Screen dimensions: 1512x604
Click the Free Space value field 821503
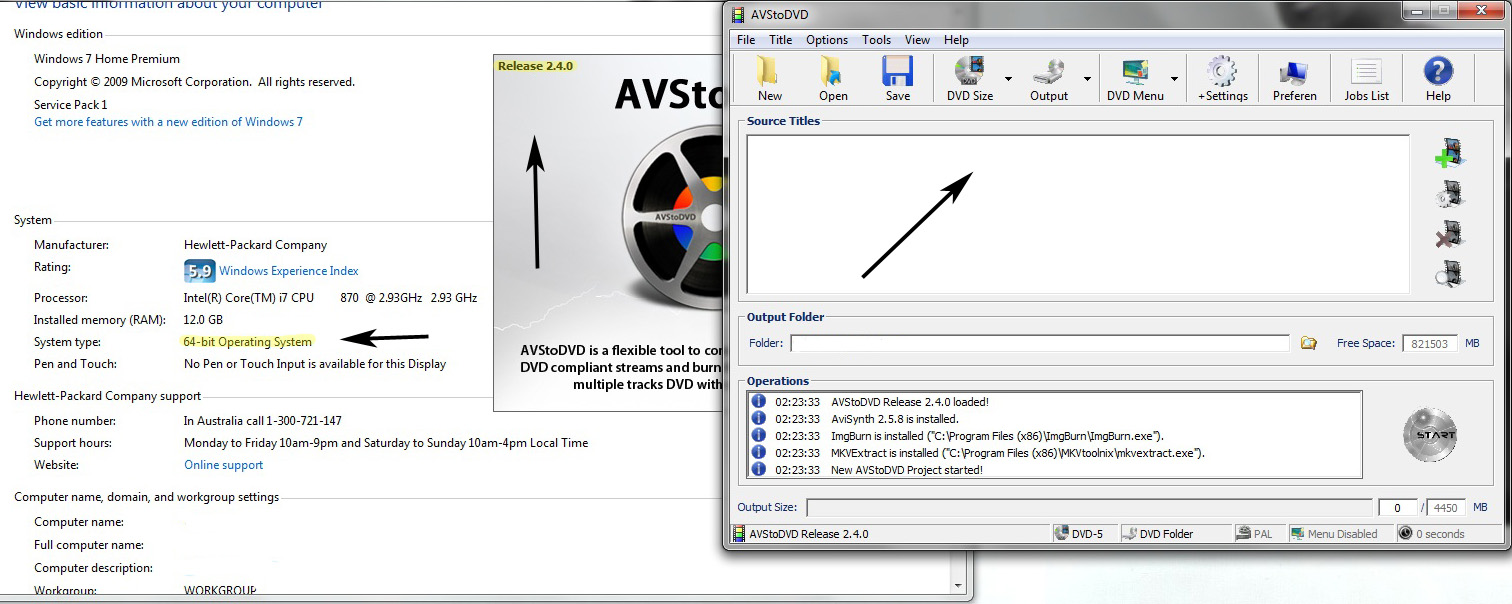pos(1430,343)
